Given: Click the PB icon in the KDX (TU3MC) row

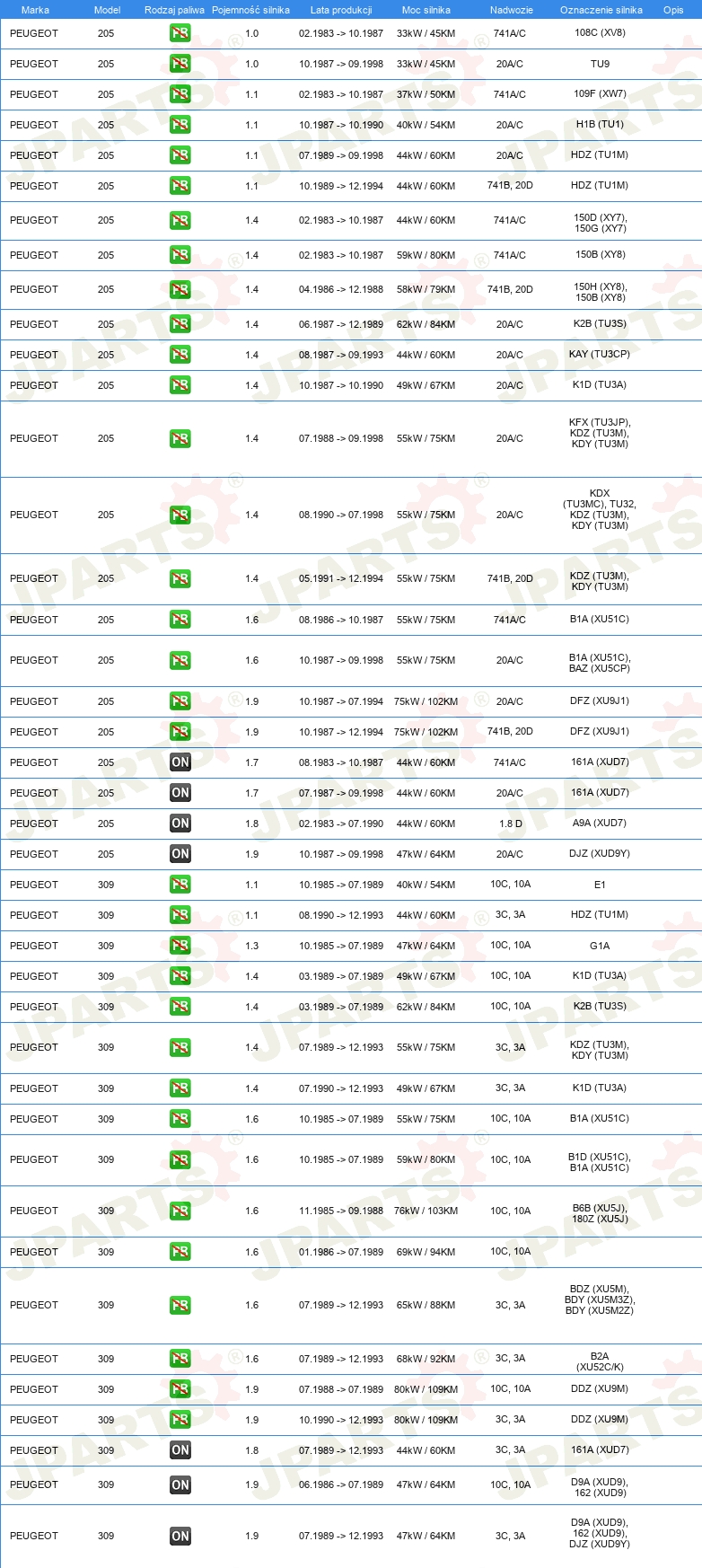Looking at the screenshot, I should (x=180, y=515).
